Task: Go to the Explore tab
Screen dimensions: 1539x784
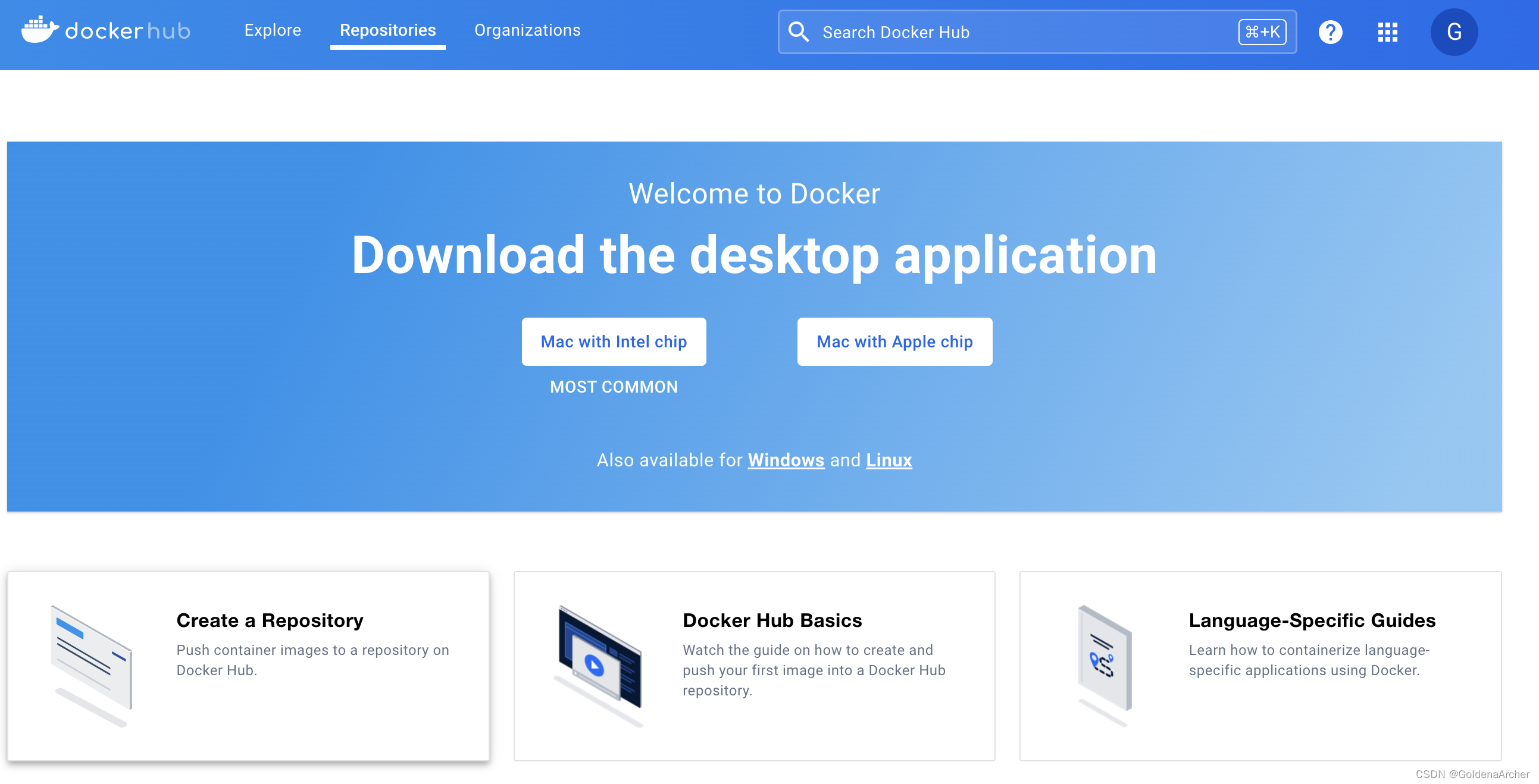Action: coord(273,30)
